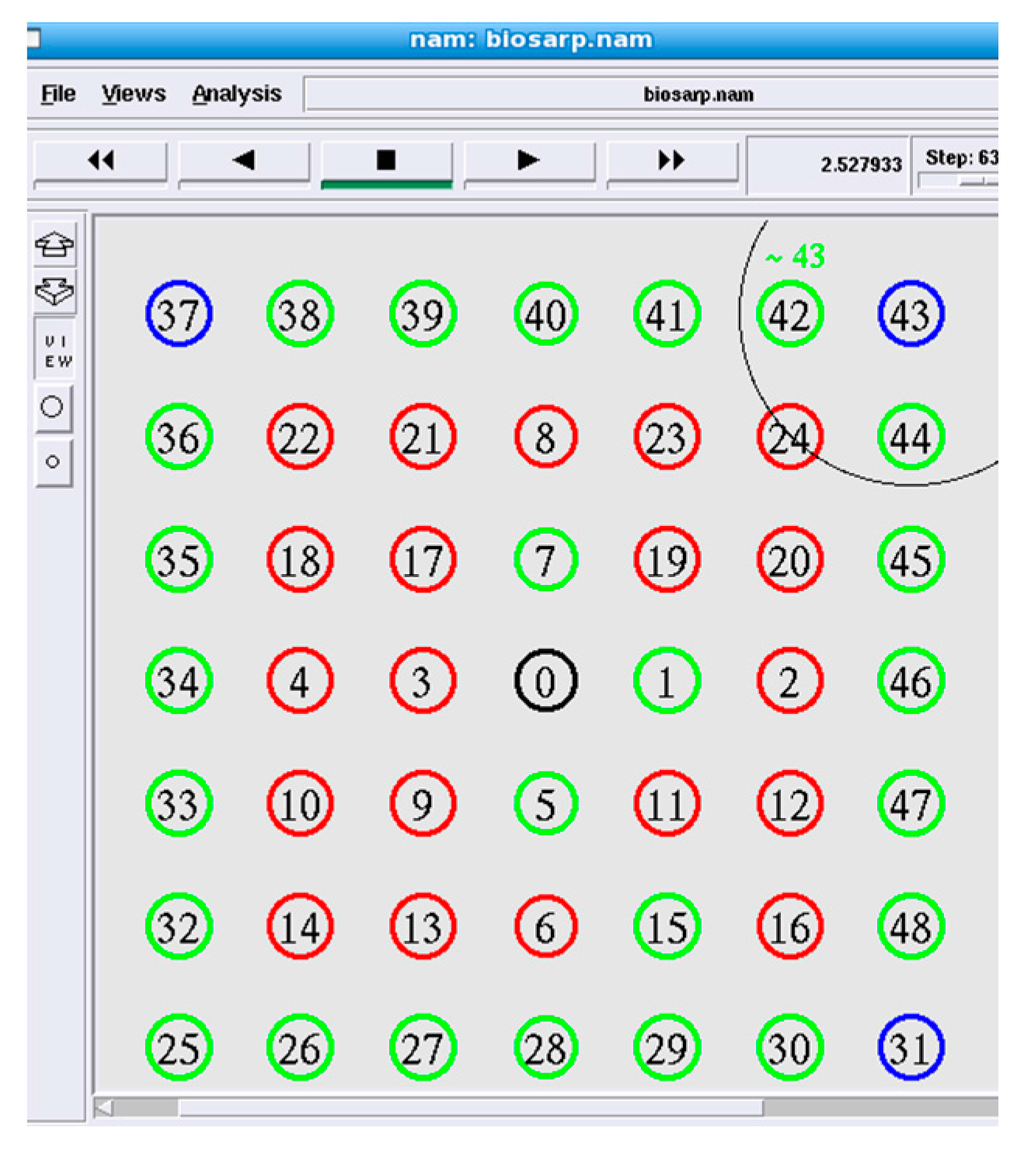Select red node 22
1024x1152 pixels.
click(300, 437)
